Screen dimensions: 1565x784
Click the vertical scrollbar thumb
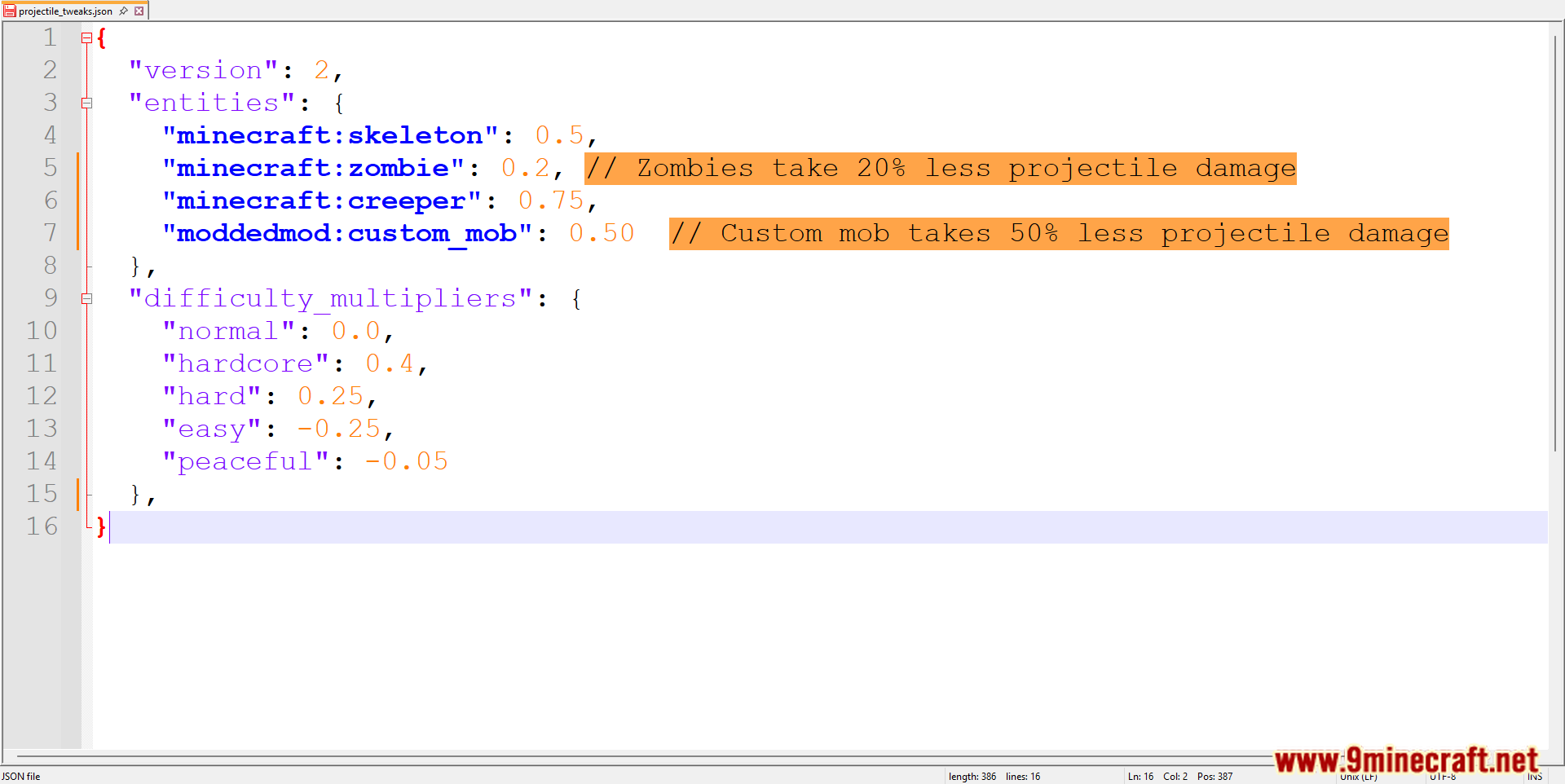tap(1555, 244)
